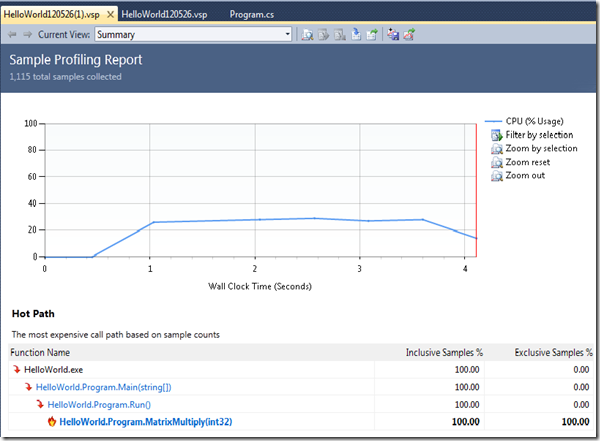
Task: Click the flame icon beside MatrixMultiply
Action: [x=52, y=422]
